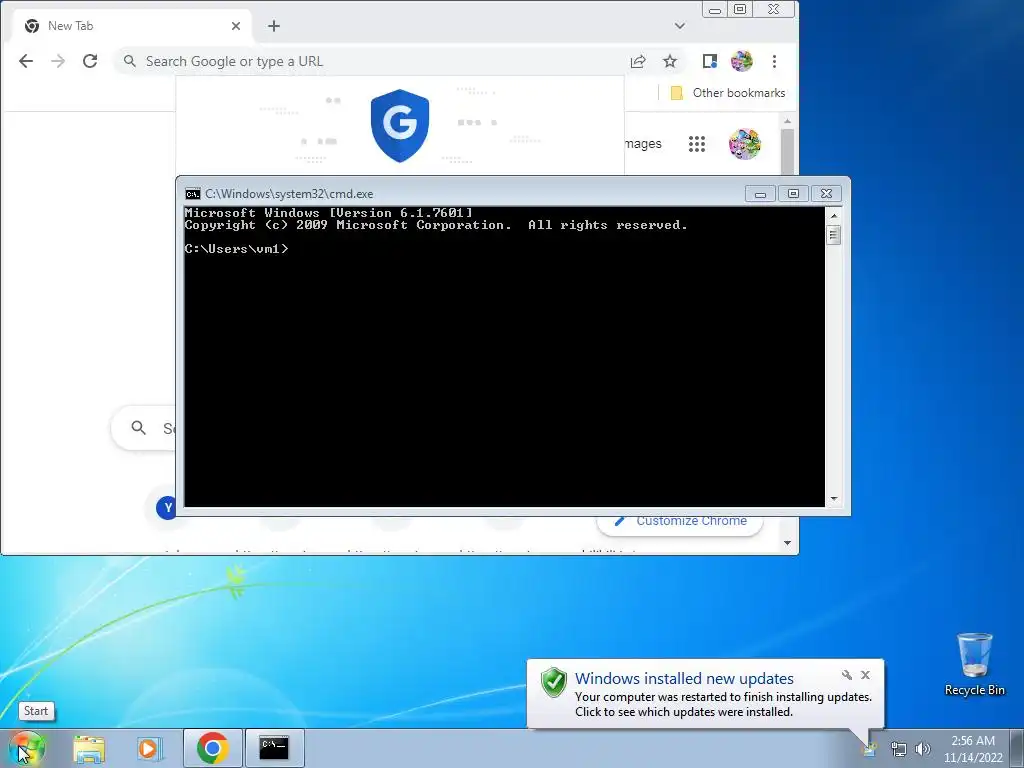Open Other bookmarks folder
The height and width of the screenshot is (768, 1024).
point(728,93)
